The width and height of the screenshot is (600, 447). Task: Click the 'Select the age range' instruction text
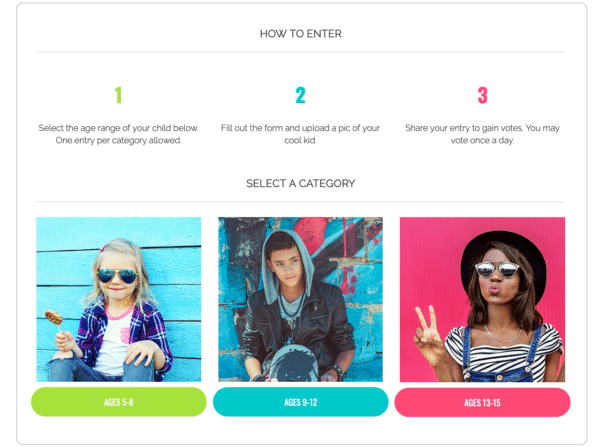coord(119,134)
